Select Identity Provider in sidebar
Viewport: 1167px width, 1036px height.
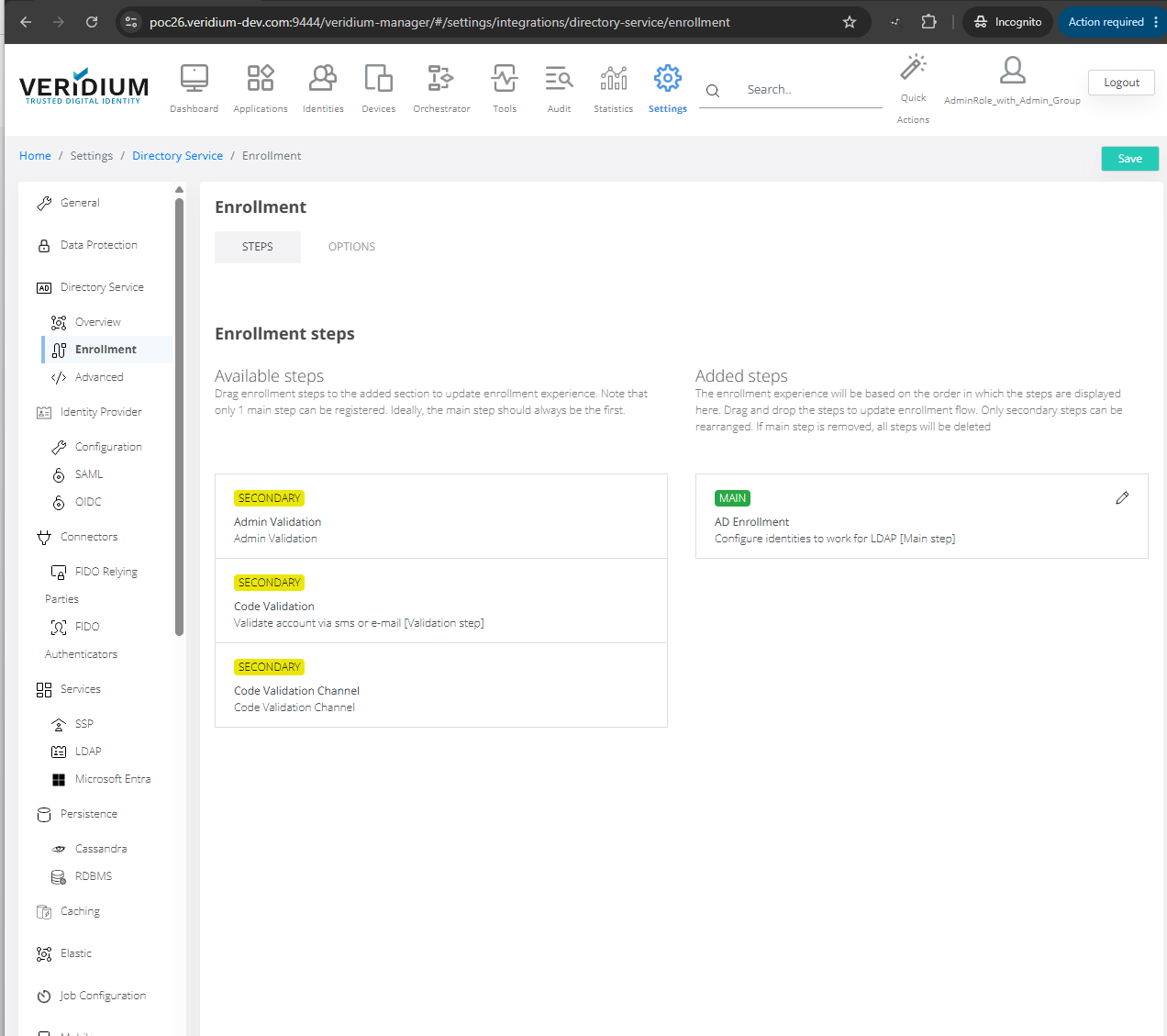(101, 412)
